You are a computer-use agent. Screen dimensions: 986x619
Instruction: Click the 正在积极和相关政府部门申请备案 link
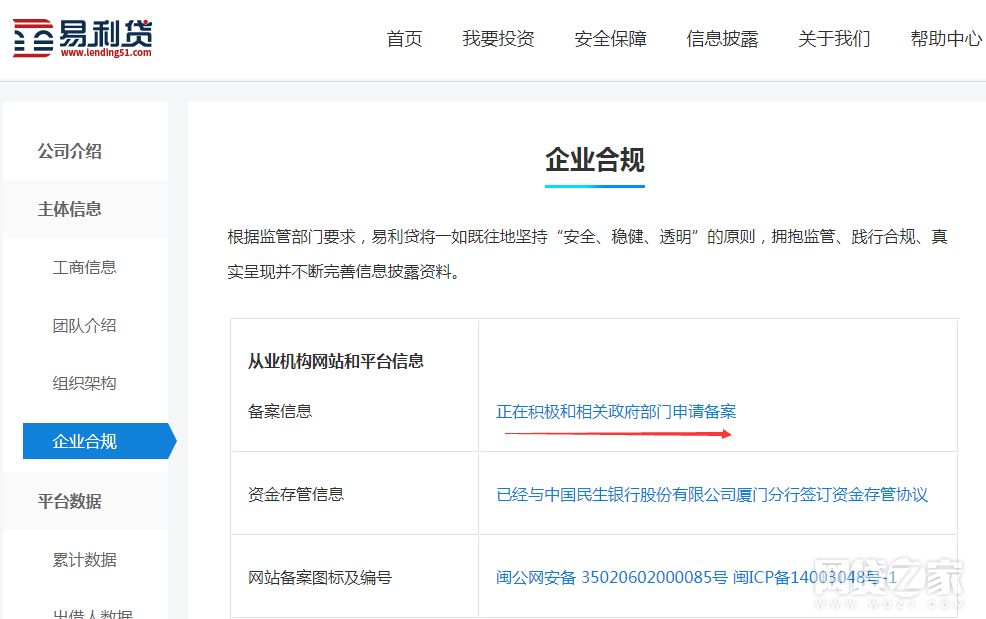click(614, 411)
